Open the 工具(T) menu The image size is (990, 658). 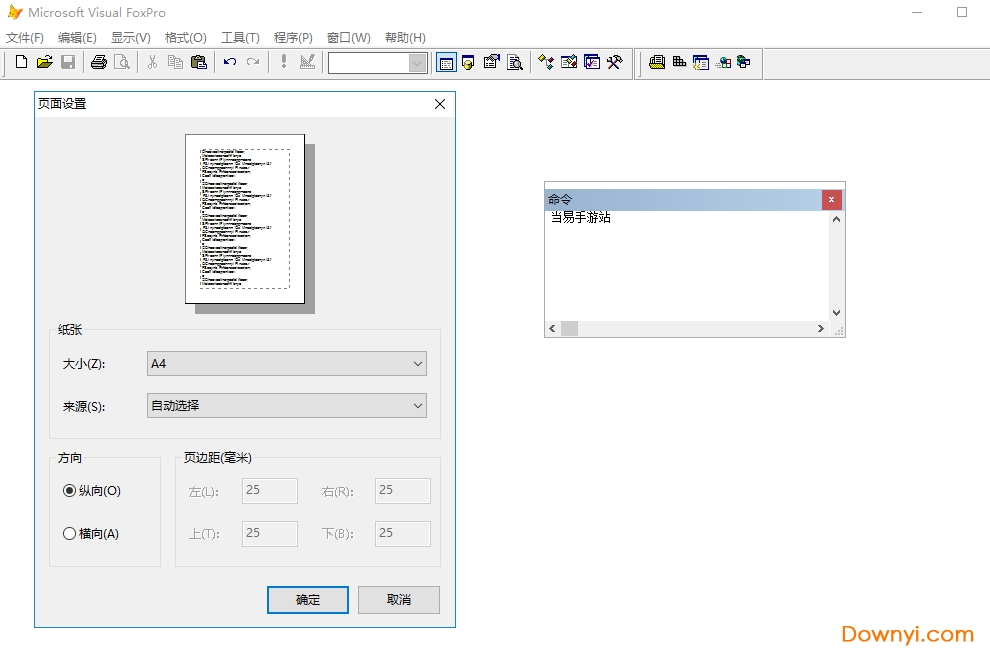[240, 38]
